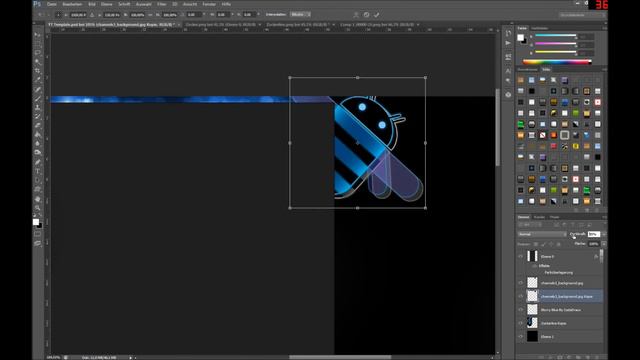Open the collapsed Actions panel icon
Screen dimensions: 640x360
[x=508, y=43]
